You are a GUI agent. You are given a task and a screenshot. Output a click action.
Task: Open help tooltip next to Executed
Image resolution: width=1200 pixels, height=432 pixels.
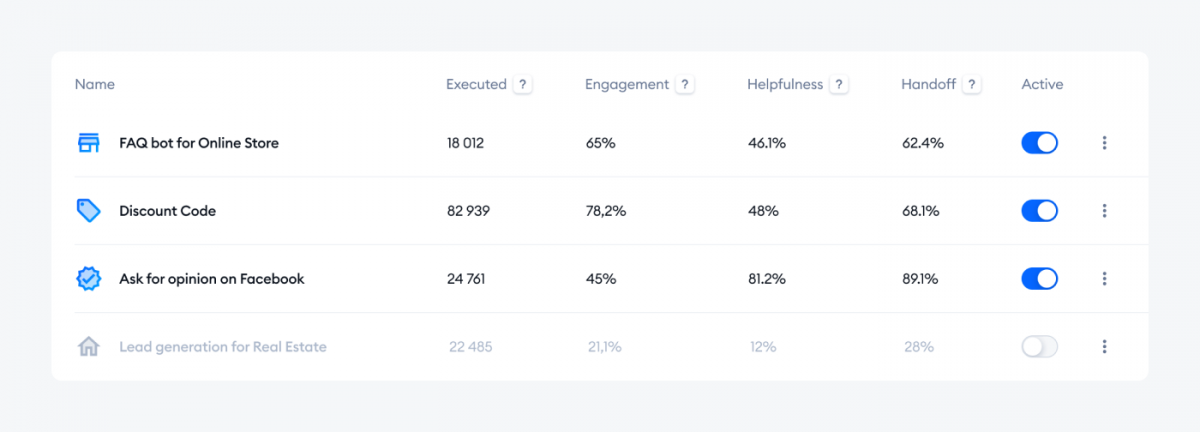click(523, 85)
